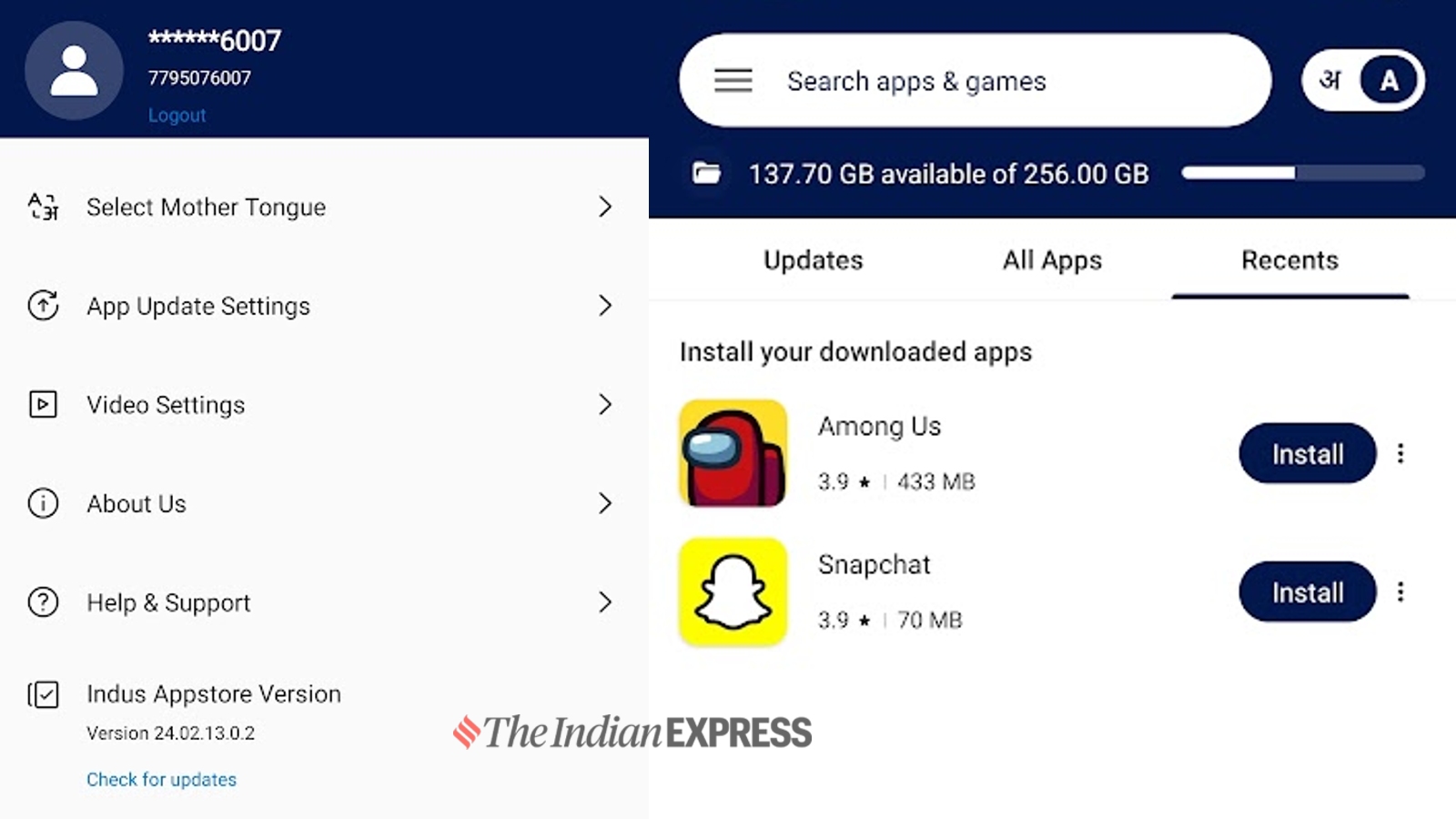Image resolution: width=1456 pixels, height=819 pixels.
Task: Click the storage folder icon
Action: (x=706, y=172)
